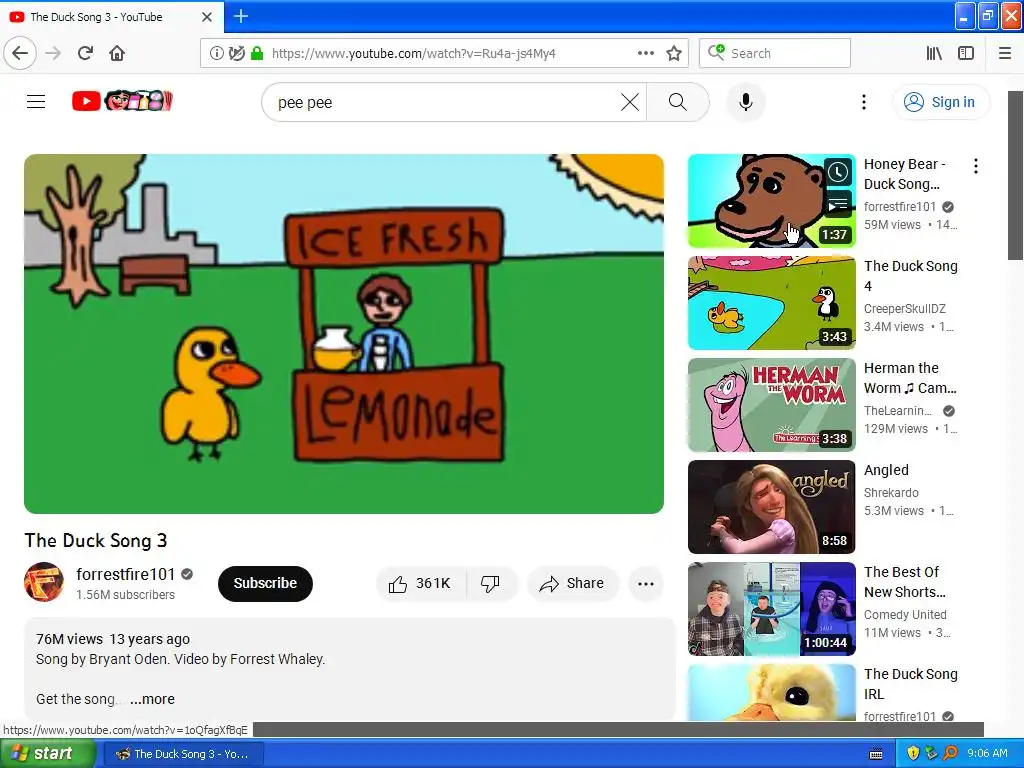This screenshot has height=768, width=1024.
Task: Open forrestfire101 channel name link
Action: tap(125, 574)
